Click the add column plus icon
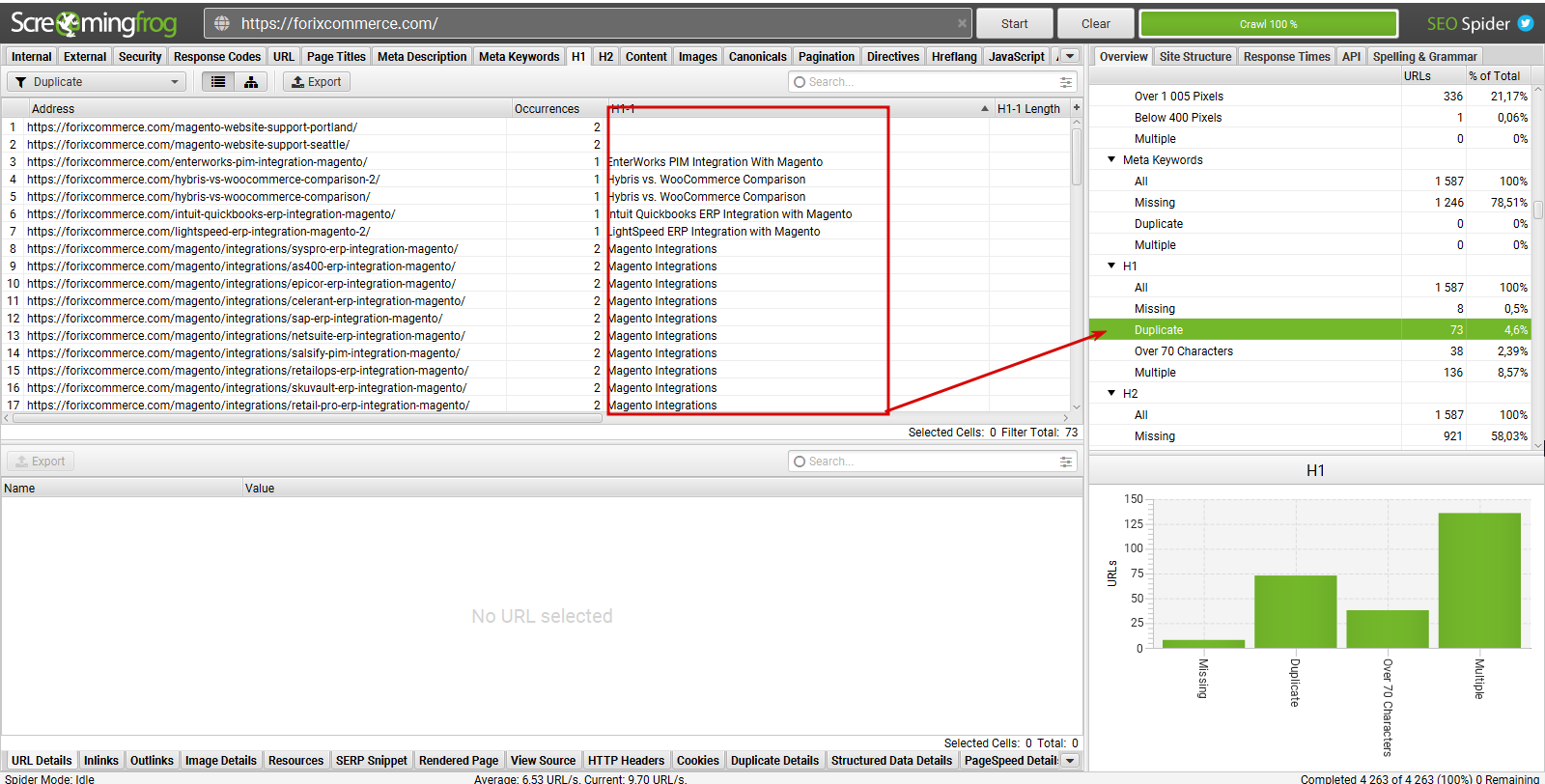Screen dimensions: 1545x784 click(x=1077, y=108)
